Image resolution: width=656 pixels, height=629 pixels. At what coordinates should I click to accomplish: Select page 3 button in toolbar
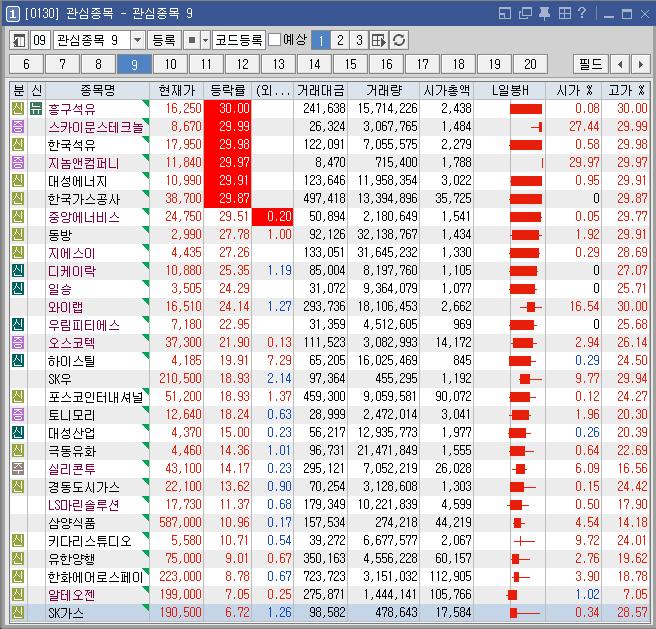pyautogui.click(x=359, y=40)
